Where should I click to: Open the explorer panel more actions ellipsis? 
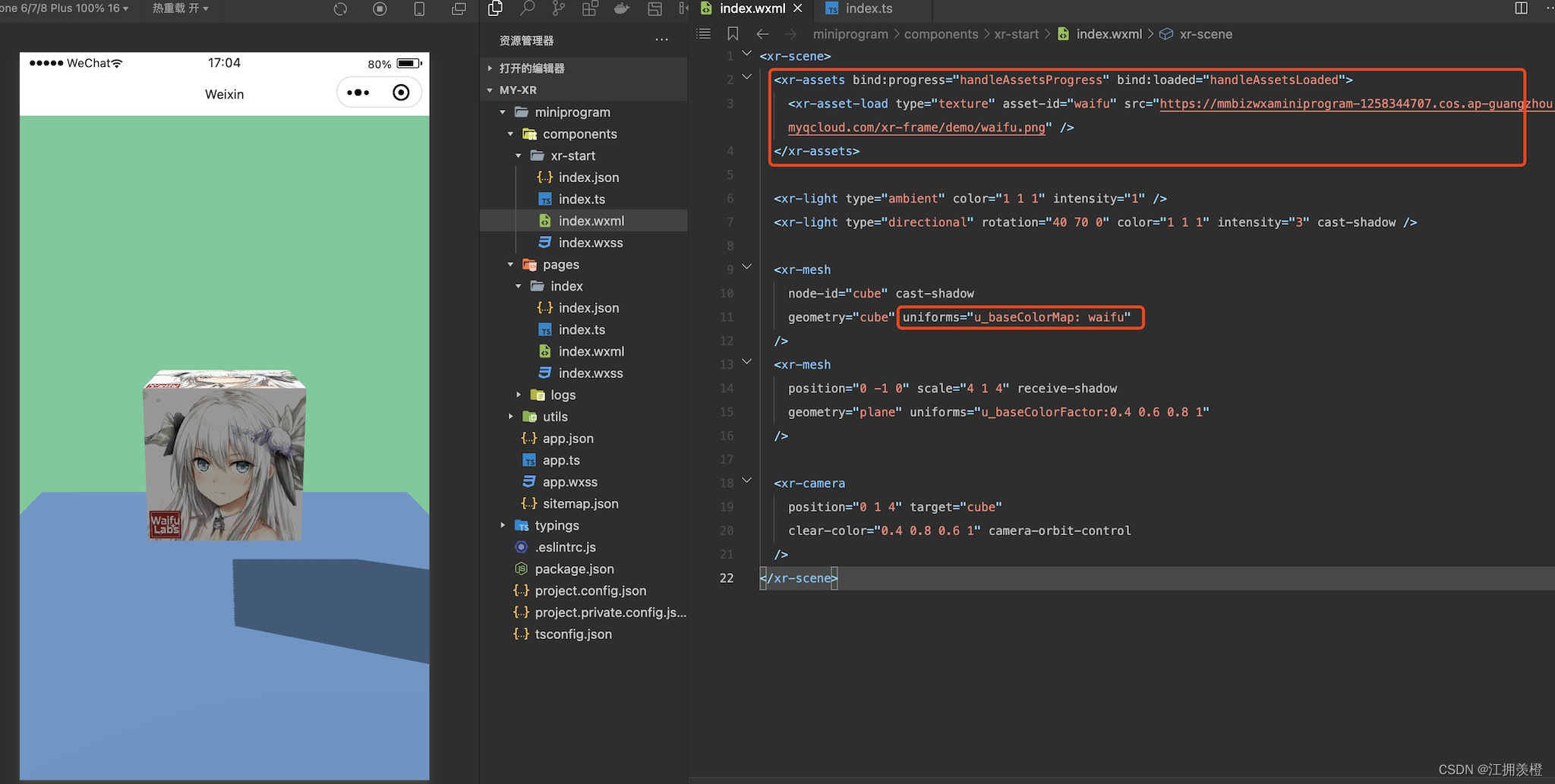click(661, 39)
